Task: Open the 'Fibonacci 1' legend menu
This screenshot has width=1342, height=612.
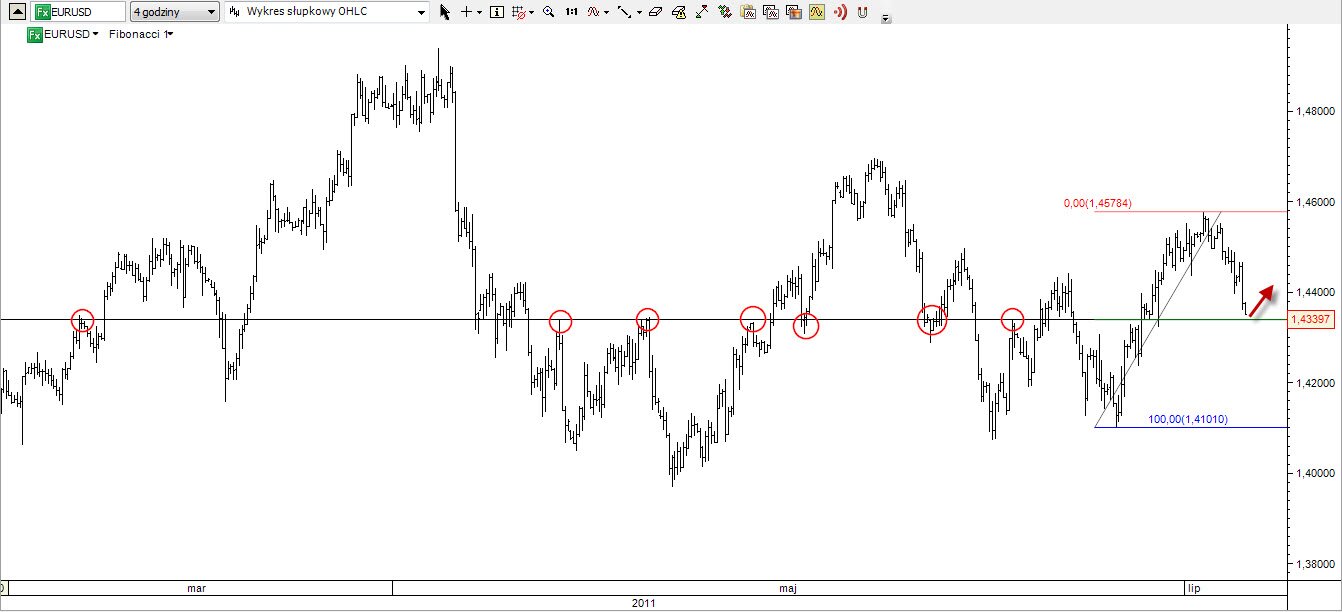Action: click(140, 34)
